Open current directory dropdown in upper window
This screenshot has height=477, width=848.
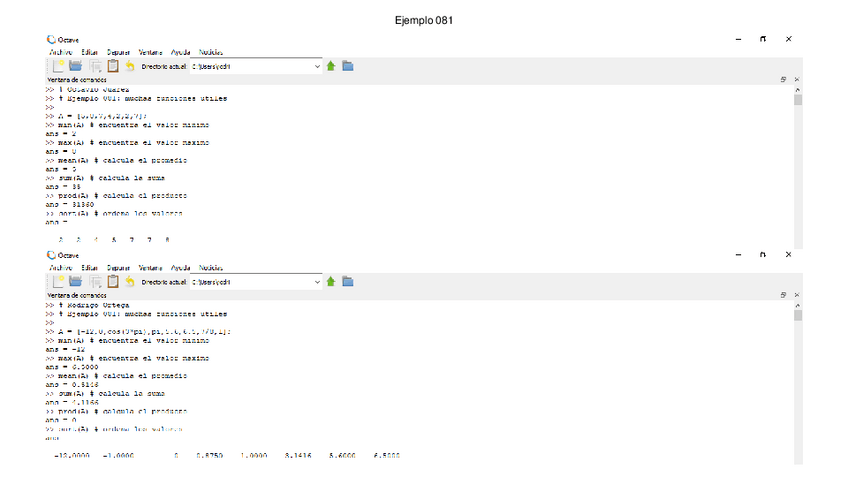click(x=317, y=67)
